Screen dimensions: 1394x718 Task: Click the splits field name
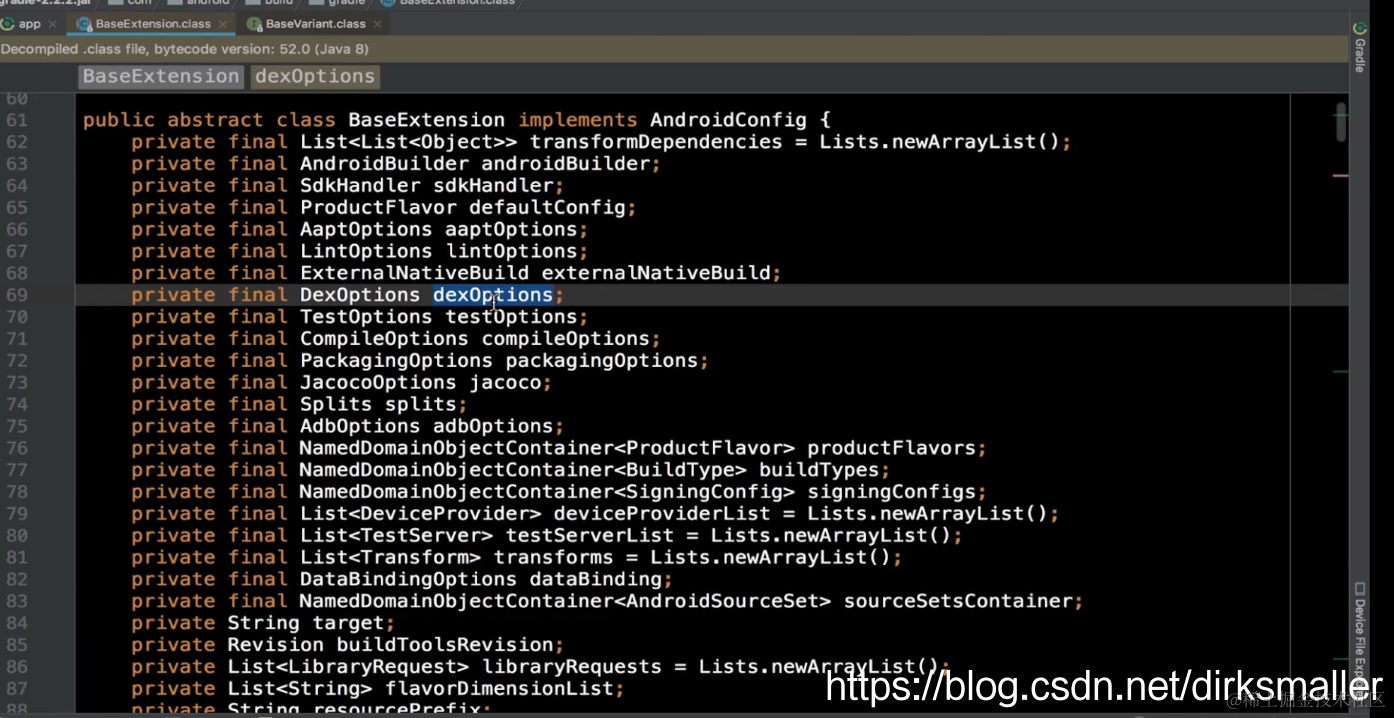point(421,405)
